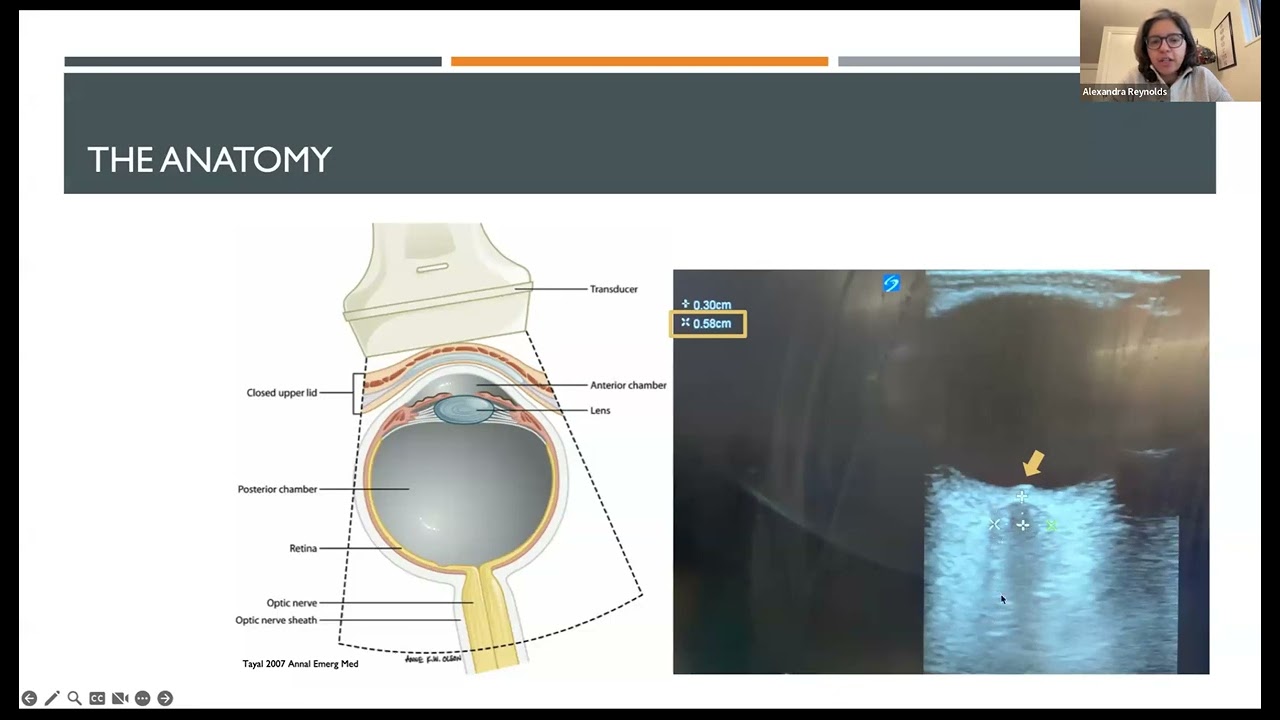Image resolution: width=1280 pixels, height=720 pixels.
Task: Go to the previous slide arrow
Action: click(29, 698)
